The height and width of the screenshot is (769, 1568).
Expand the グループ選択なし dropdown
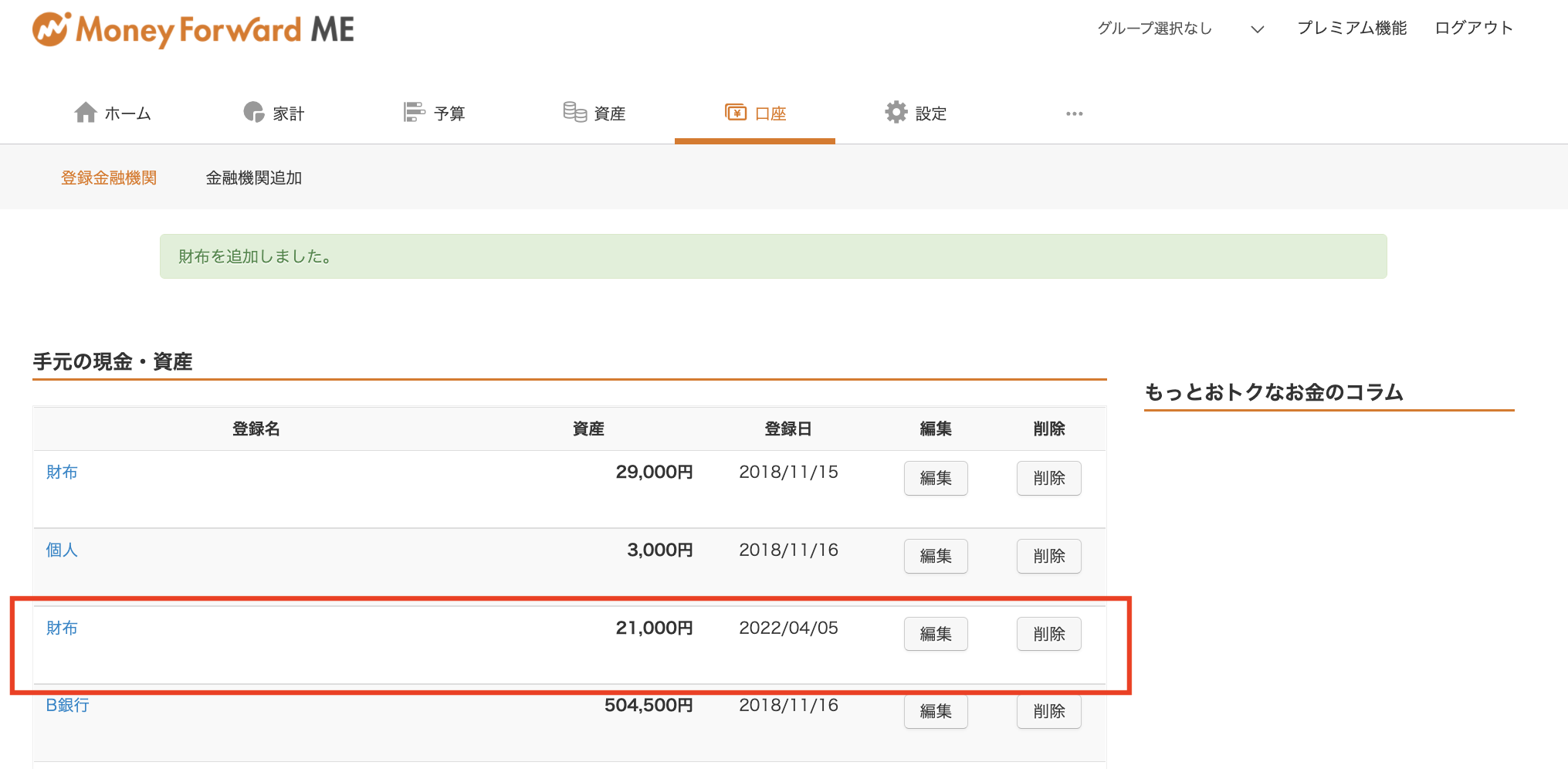pyautogui.click(x=1181, y=29)
